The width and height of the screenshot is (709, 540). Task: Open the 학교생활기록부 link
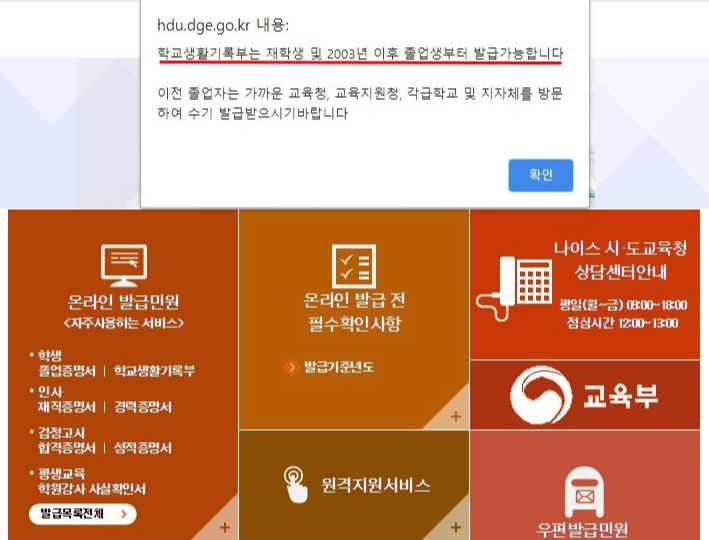click(154, 371)
